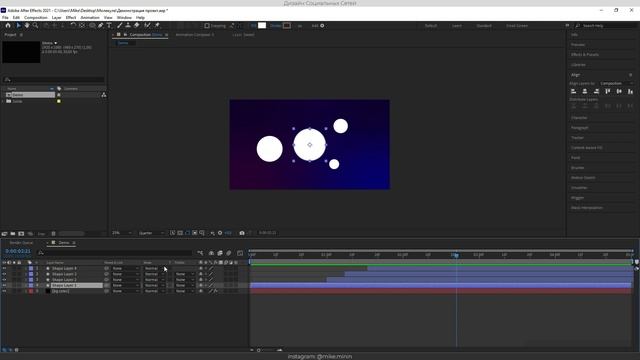
Task: Select the Zoom magnifier tool
Action: pyautogui.click(x=36, y=25)
